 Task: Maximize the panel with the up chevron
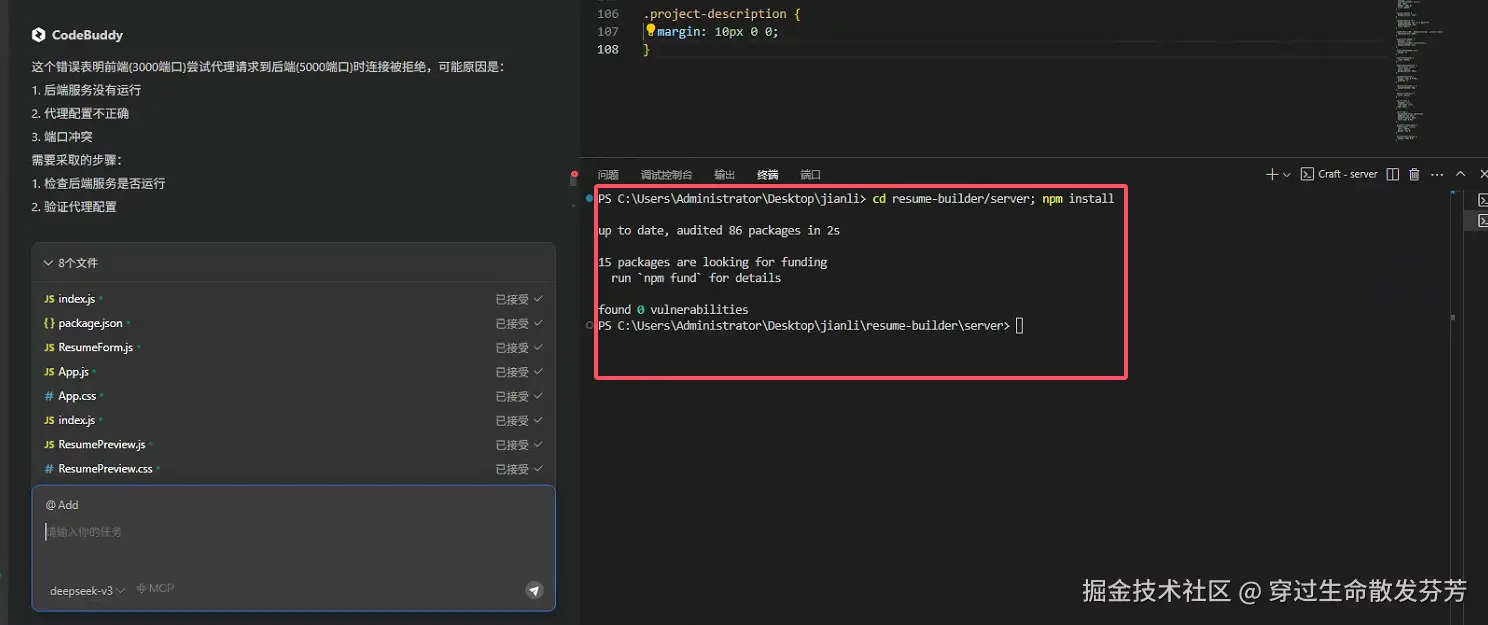pyautogui.click(x=1460, y=174)
